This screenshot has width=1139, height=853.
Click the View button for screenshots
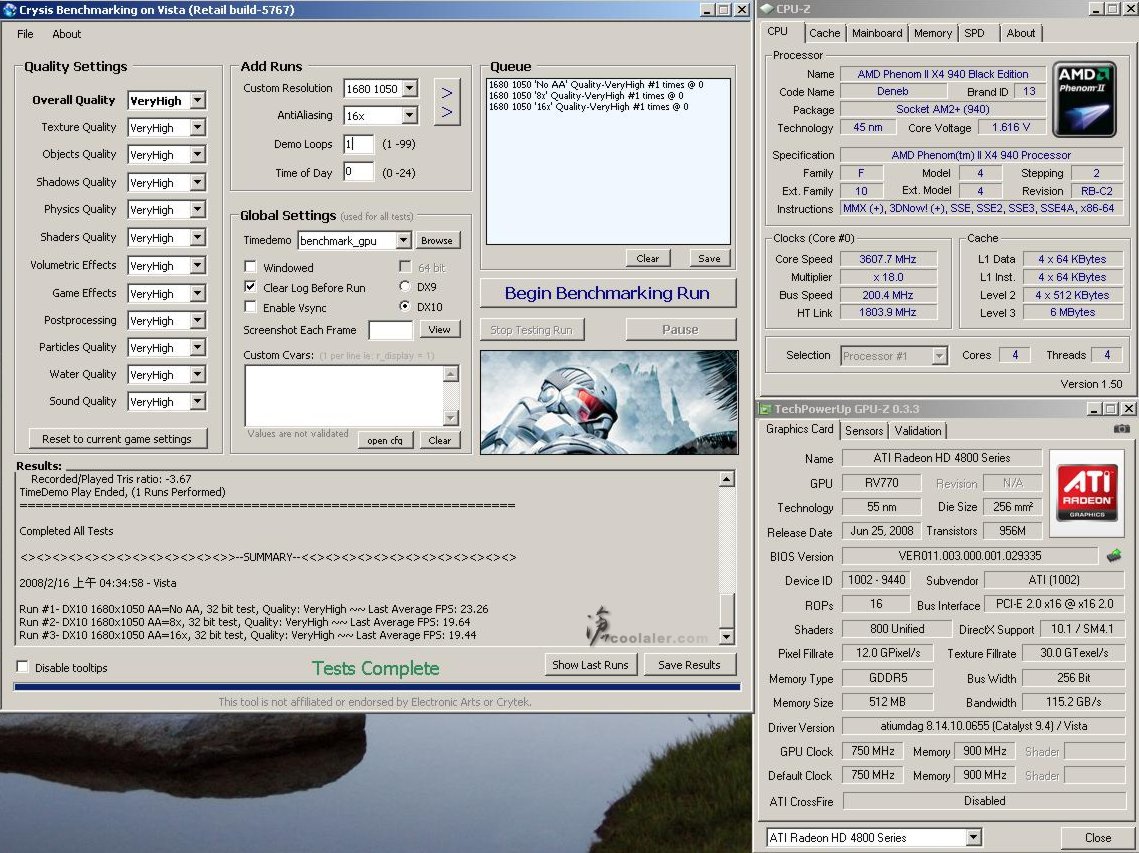tap(439, 329)
